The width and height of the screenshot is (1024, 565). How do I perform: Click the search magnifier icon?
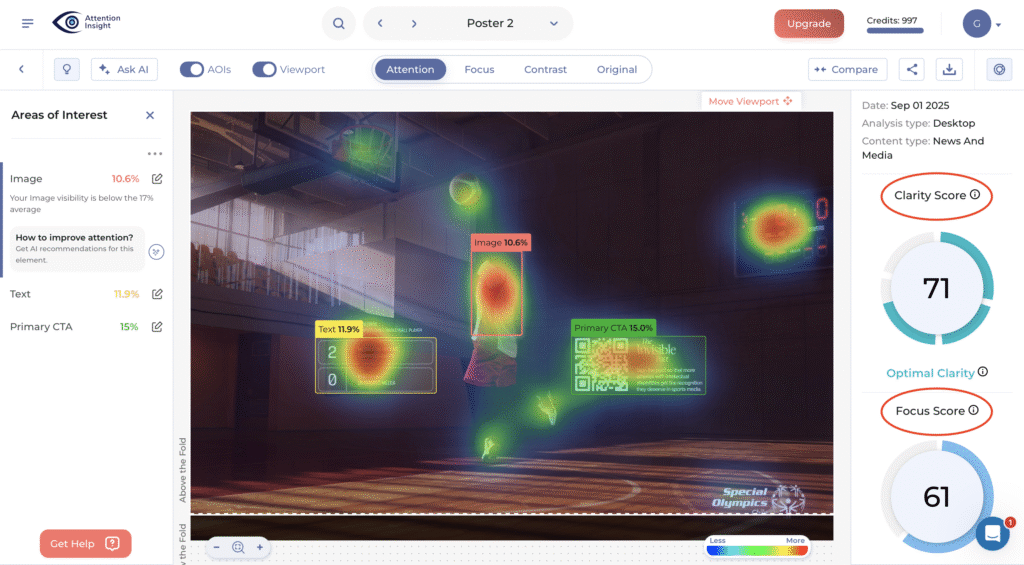(x=339, y=24)
